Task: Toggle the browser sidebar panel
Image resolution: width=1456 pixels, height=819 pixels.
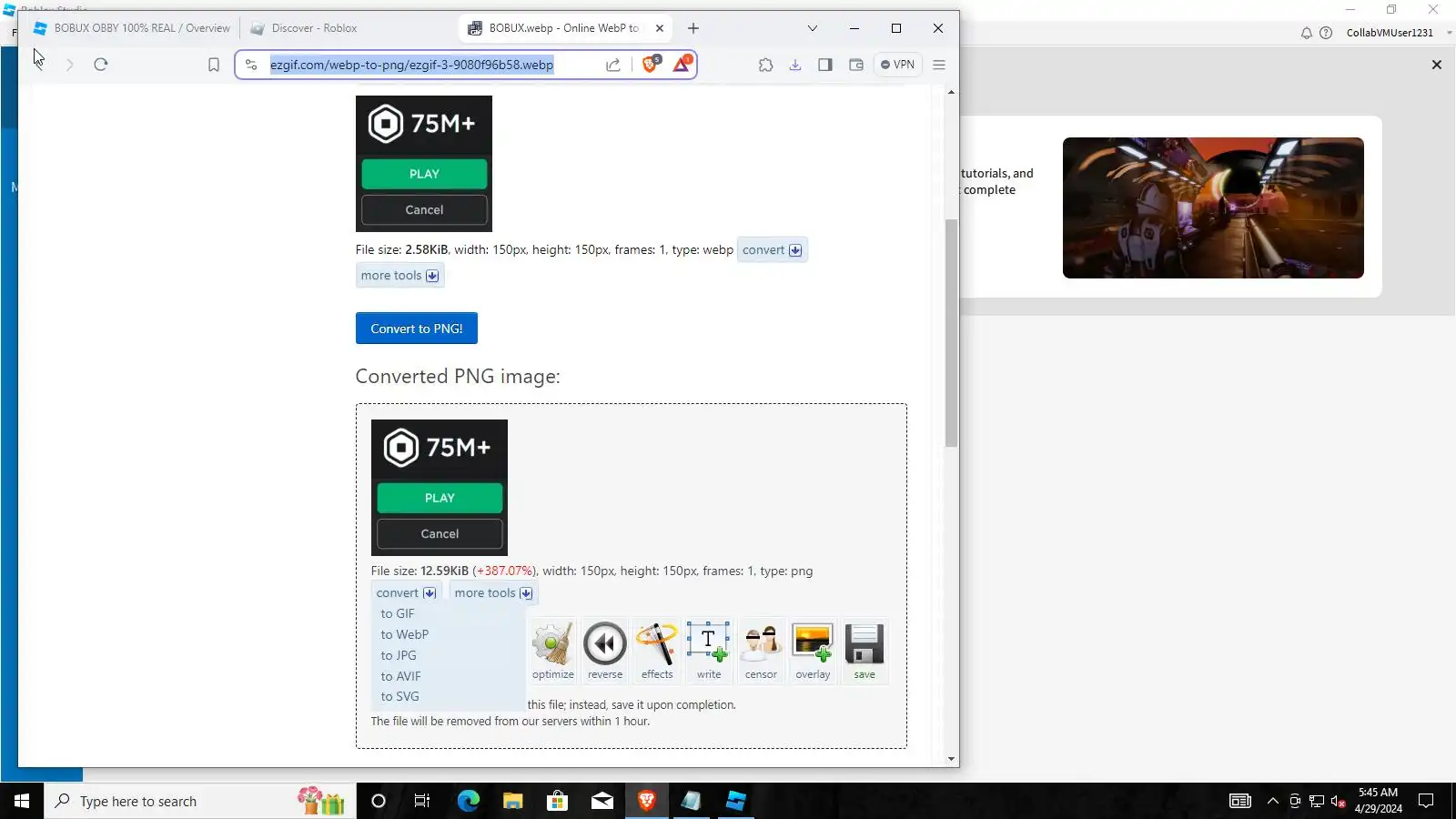Action: (825, 65)
